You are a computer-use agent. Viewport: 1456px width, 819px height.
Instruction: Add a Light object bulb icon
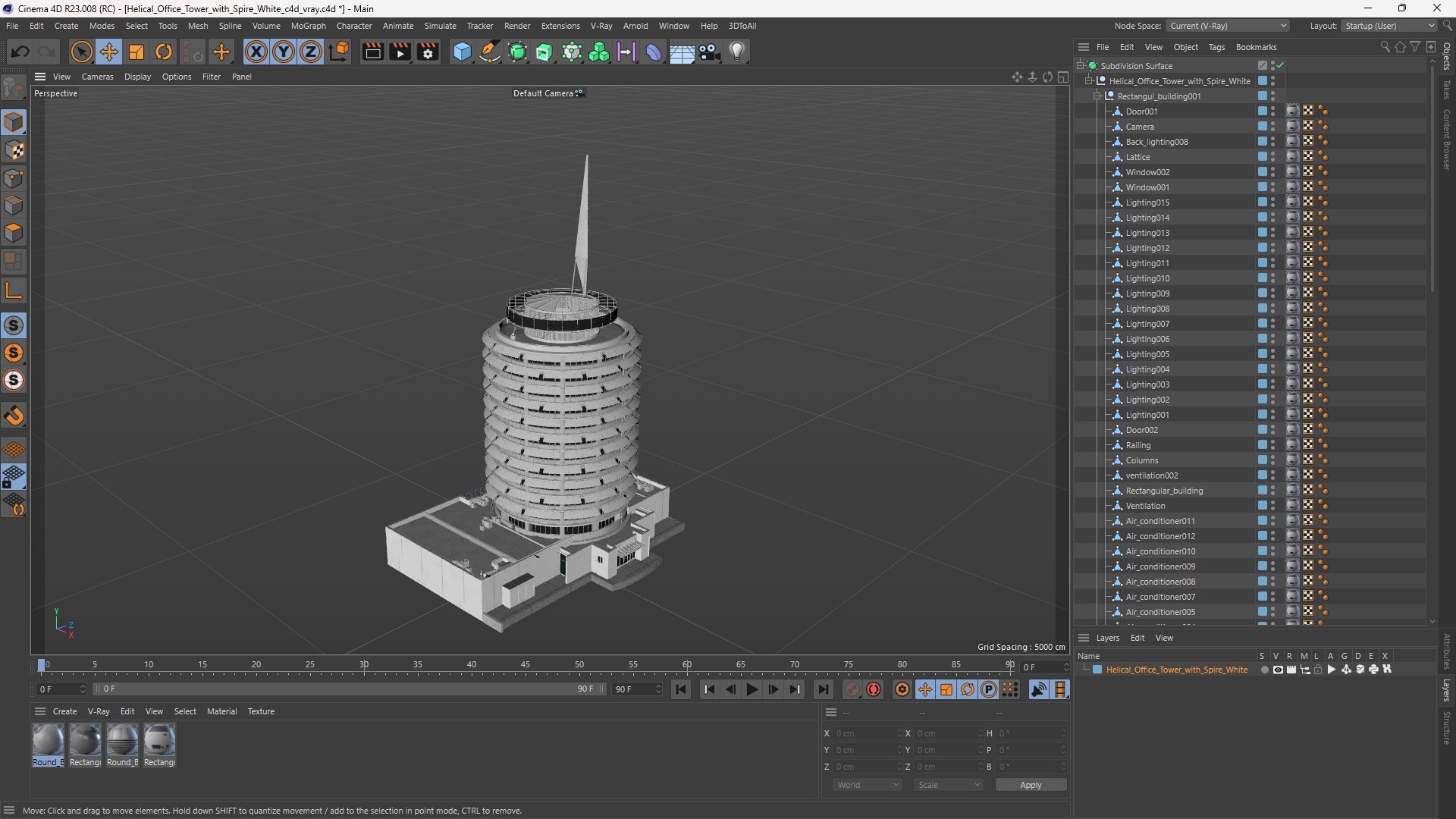click(737, 52)
